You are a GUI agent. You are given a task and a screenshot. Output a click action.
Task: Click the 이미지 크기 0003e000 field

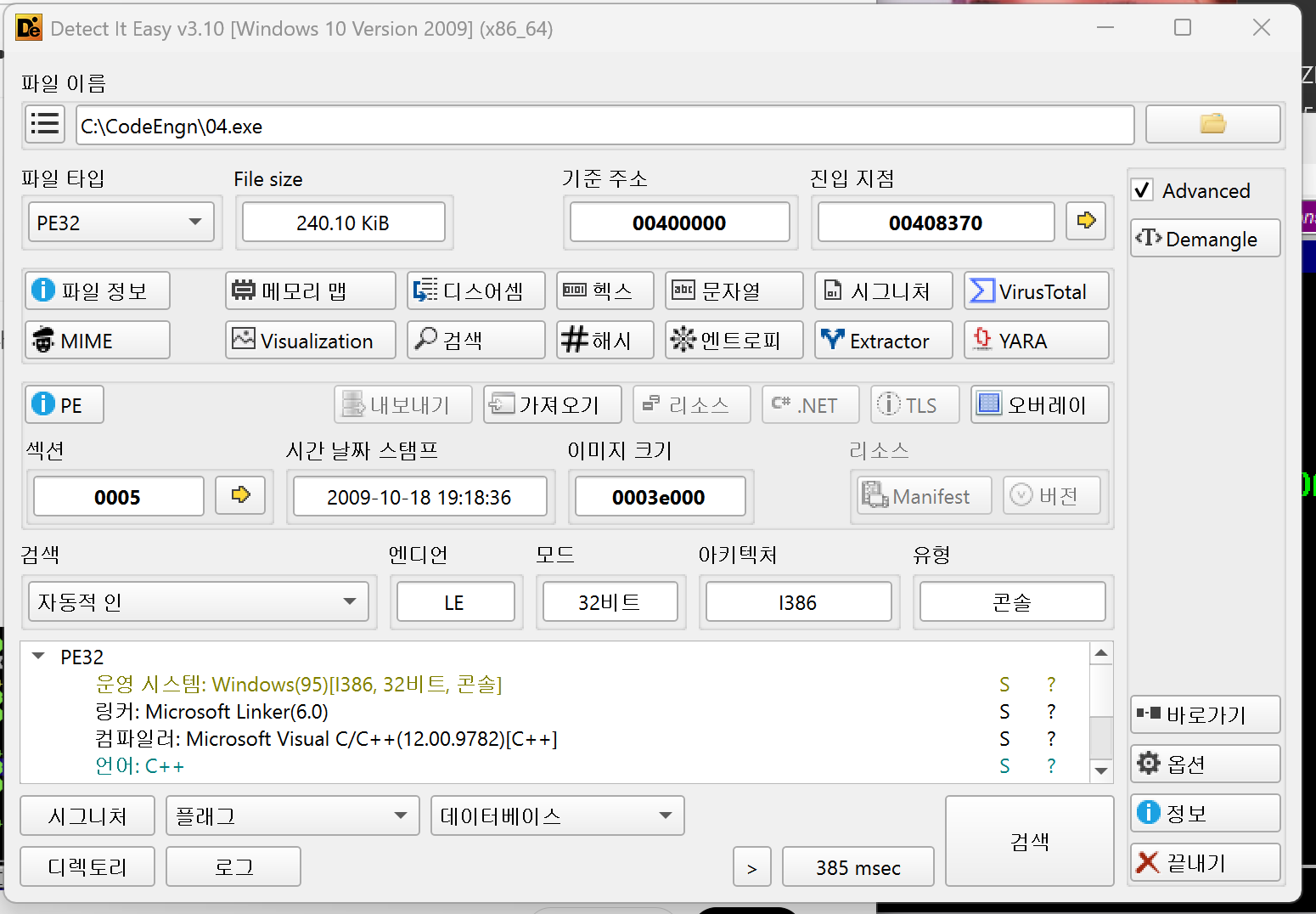pyautogui.click(x=661, y=496)
